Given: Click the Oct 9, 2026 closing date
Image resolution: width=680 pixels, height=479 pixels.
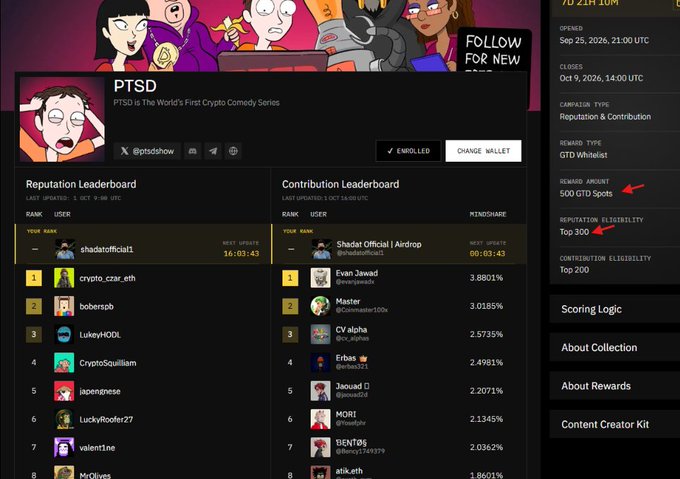Looking at the screenshot, I should pyautogui.click(x=601, y=78).
